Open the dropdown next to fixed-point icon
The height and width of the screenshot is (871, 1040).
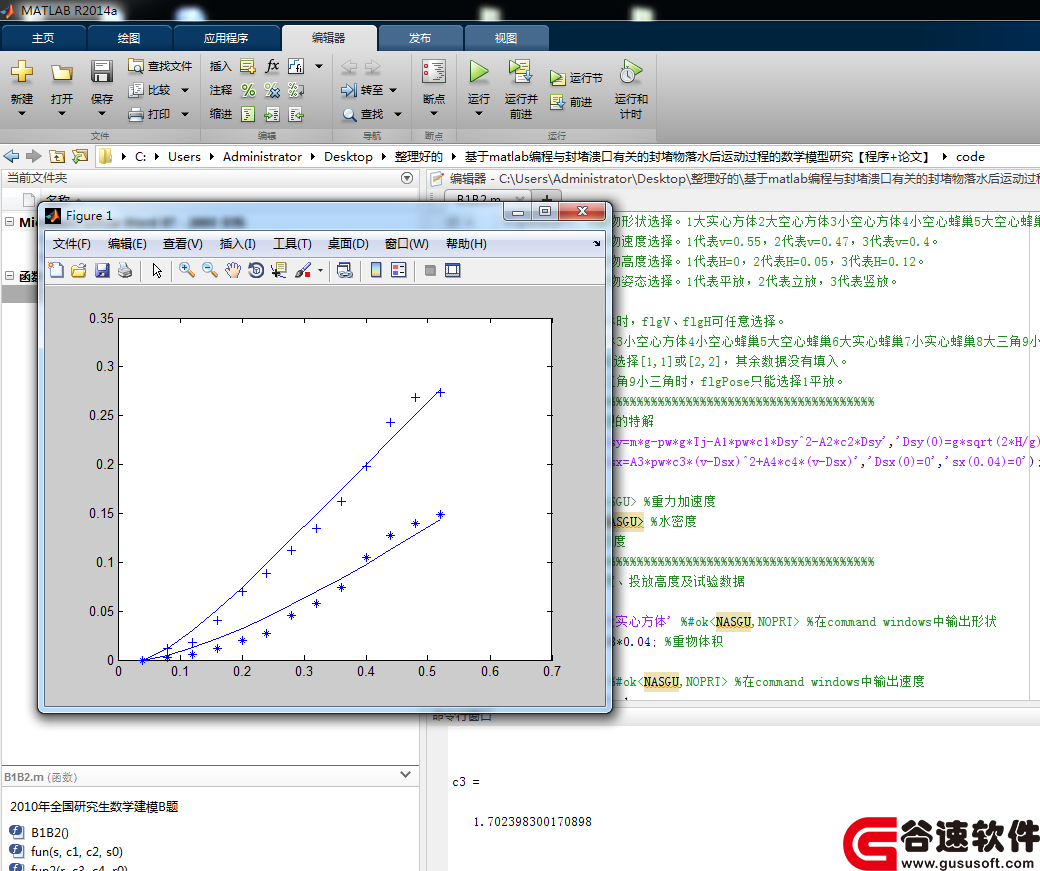(x=319, y=66)
